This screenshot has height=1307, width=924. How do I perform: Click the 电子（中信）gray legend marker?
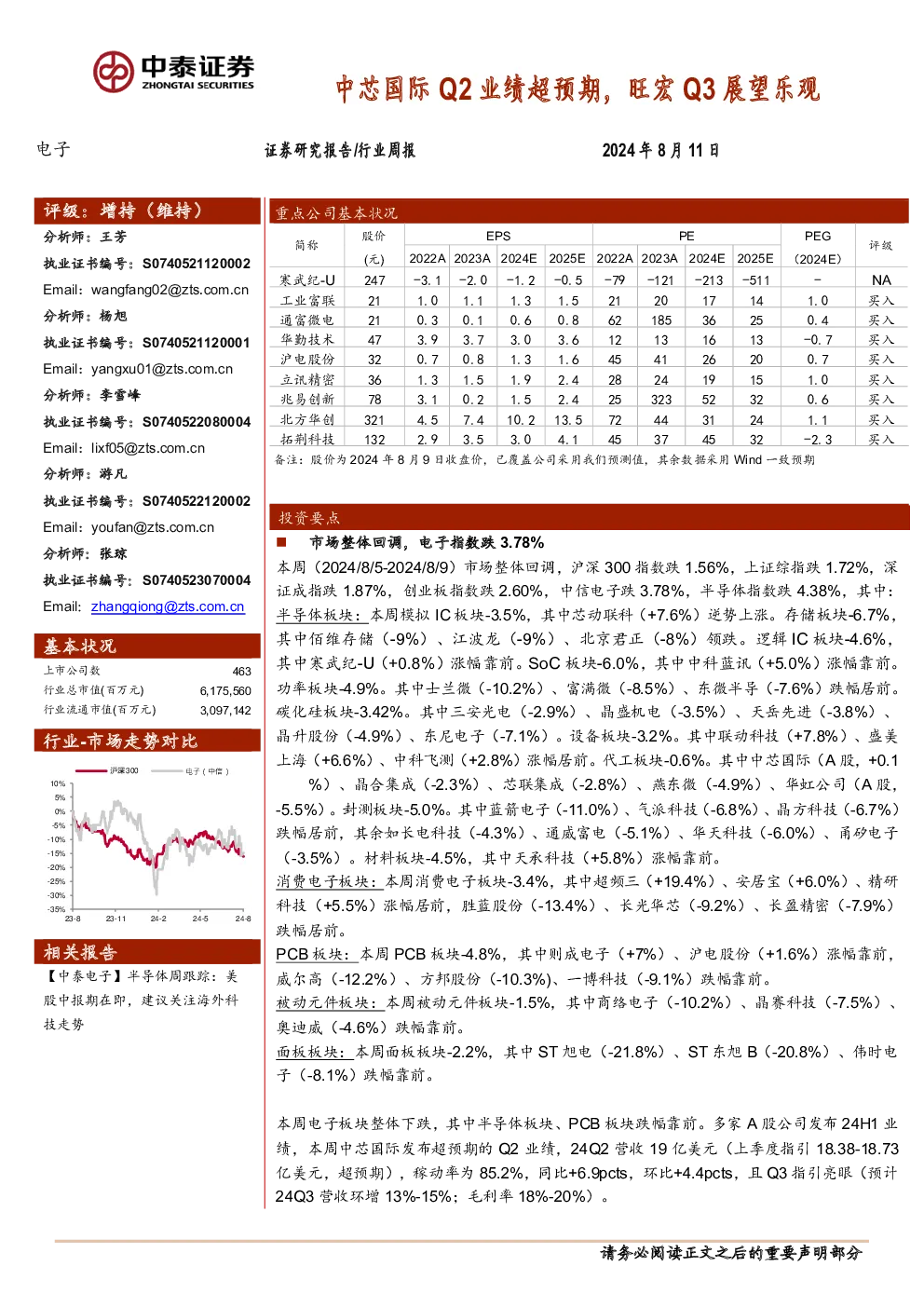coord(166,770)
